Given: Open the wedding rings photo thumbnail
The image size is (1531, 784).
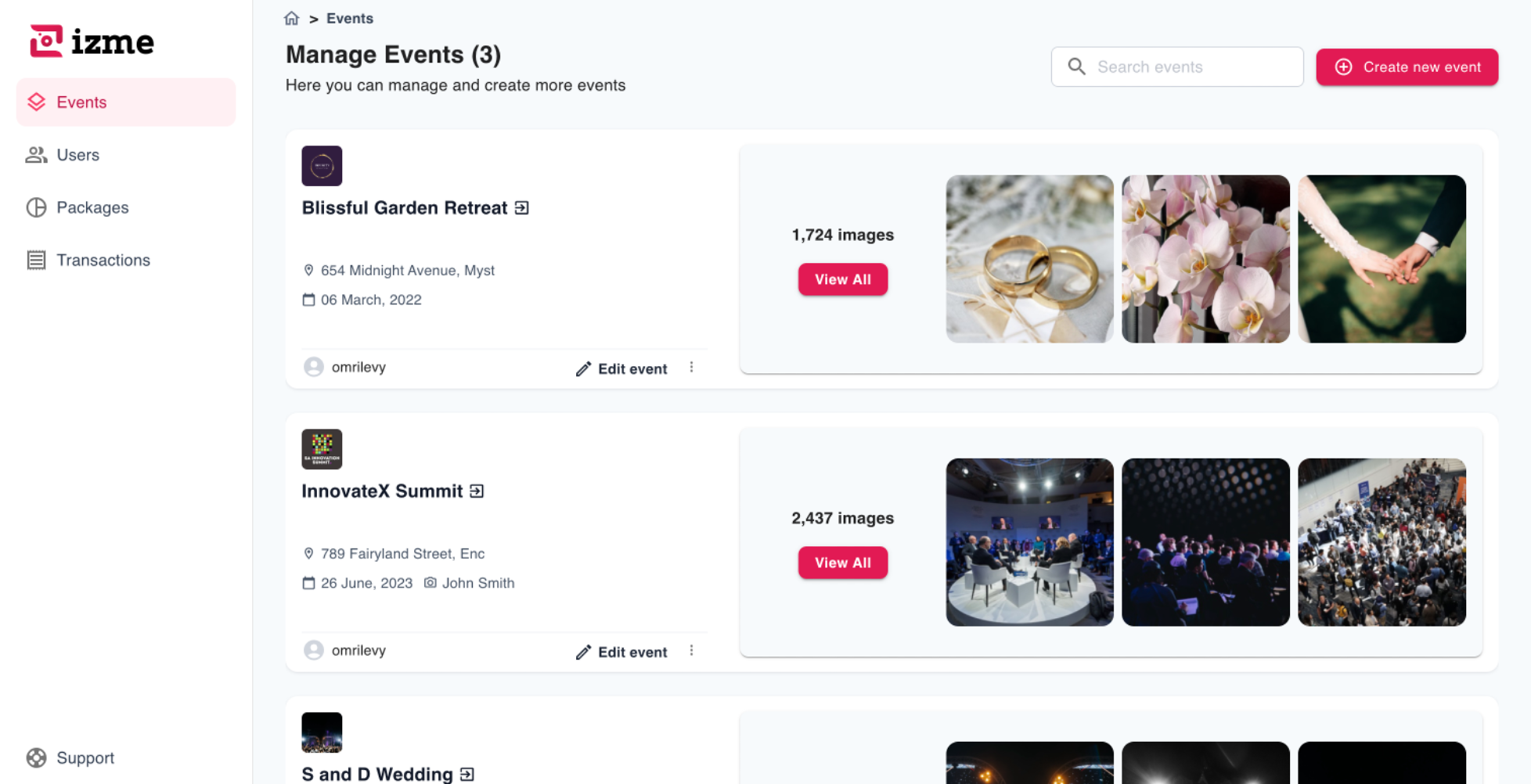Looking at the screenshot, I should point(1029,259).
